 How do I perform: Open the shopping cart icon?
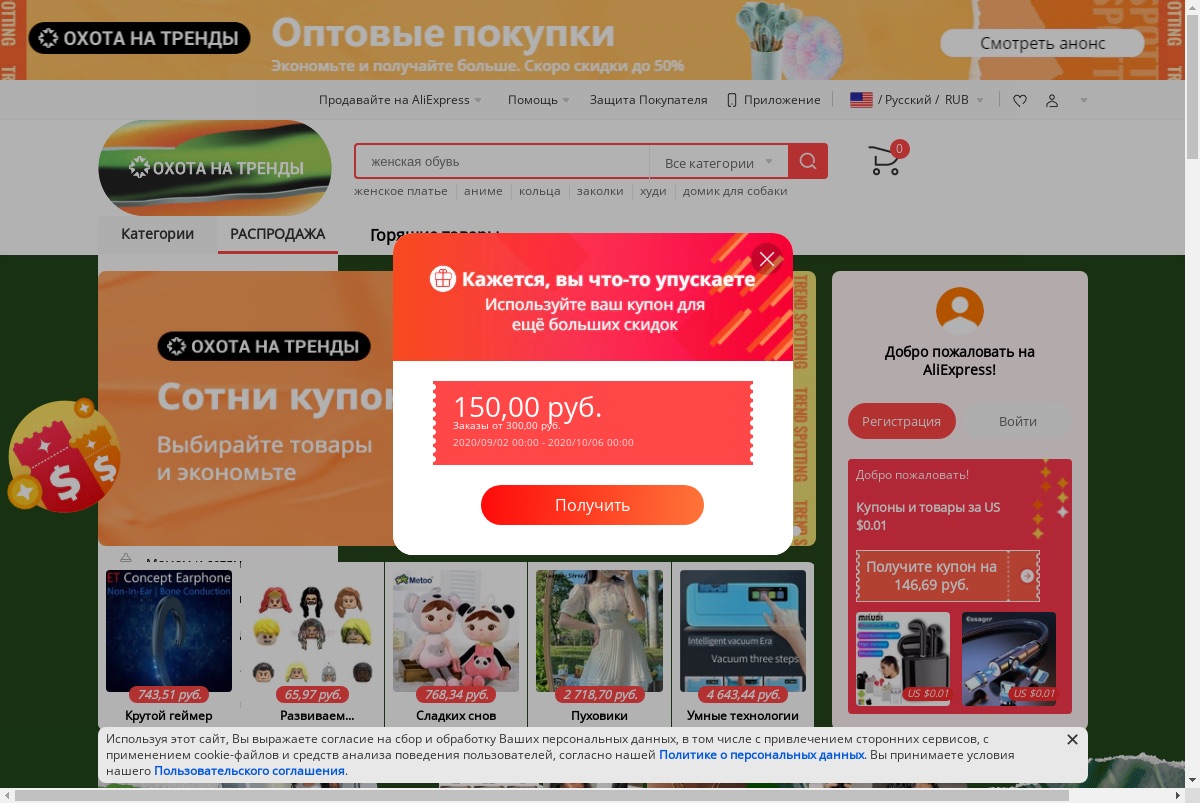(x=884, y=161)
